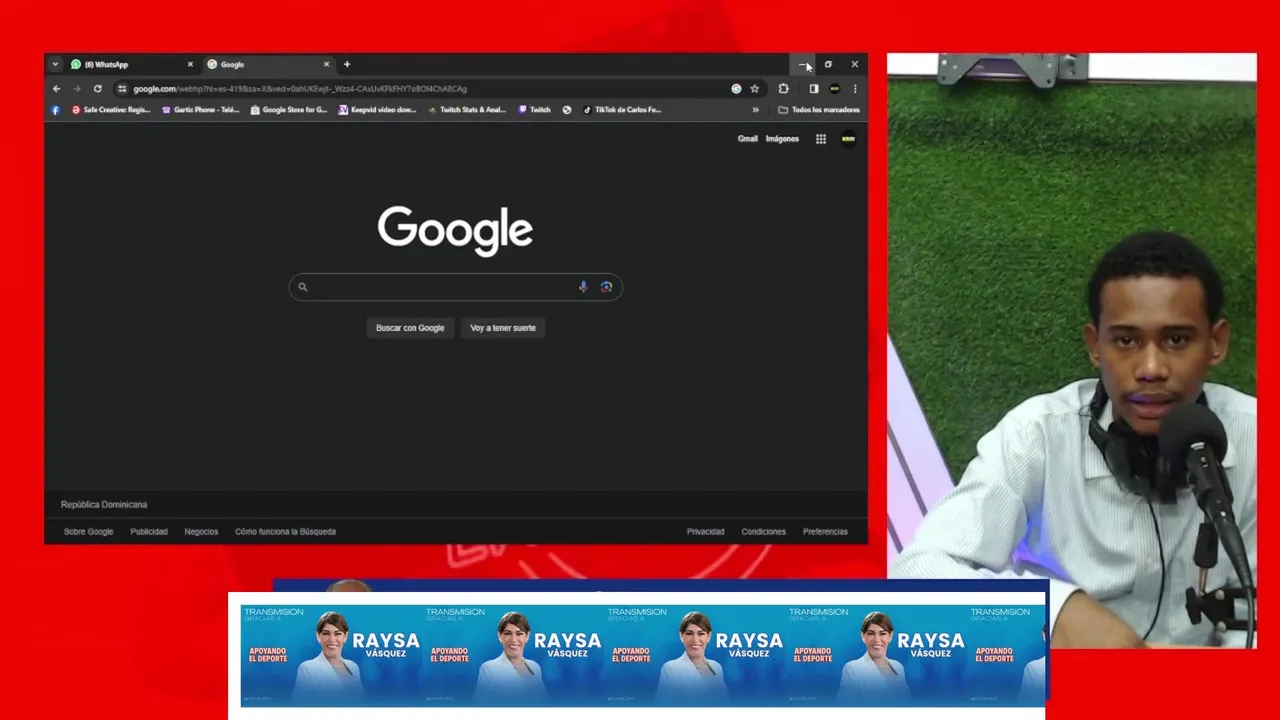Click the Google logo
Viewport: 1280px width, 720px height.
pyautogui.click(x=455, y=231)
